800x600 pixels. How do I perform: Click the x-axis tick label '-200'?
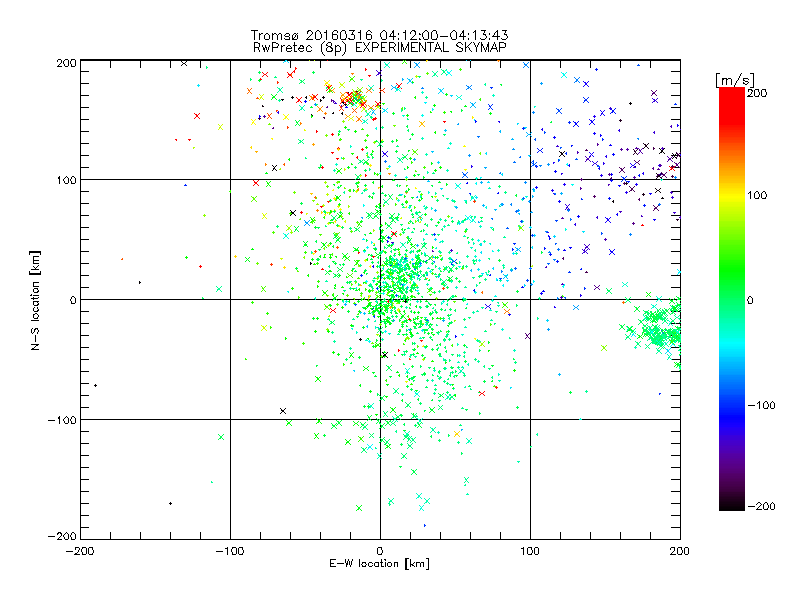click(80, 551)
